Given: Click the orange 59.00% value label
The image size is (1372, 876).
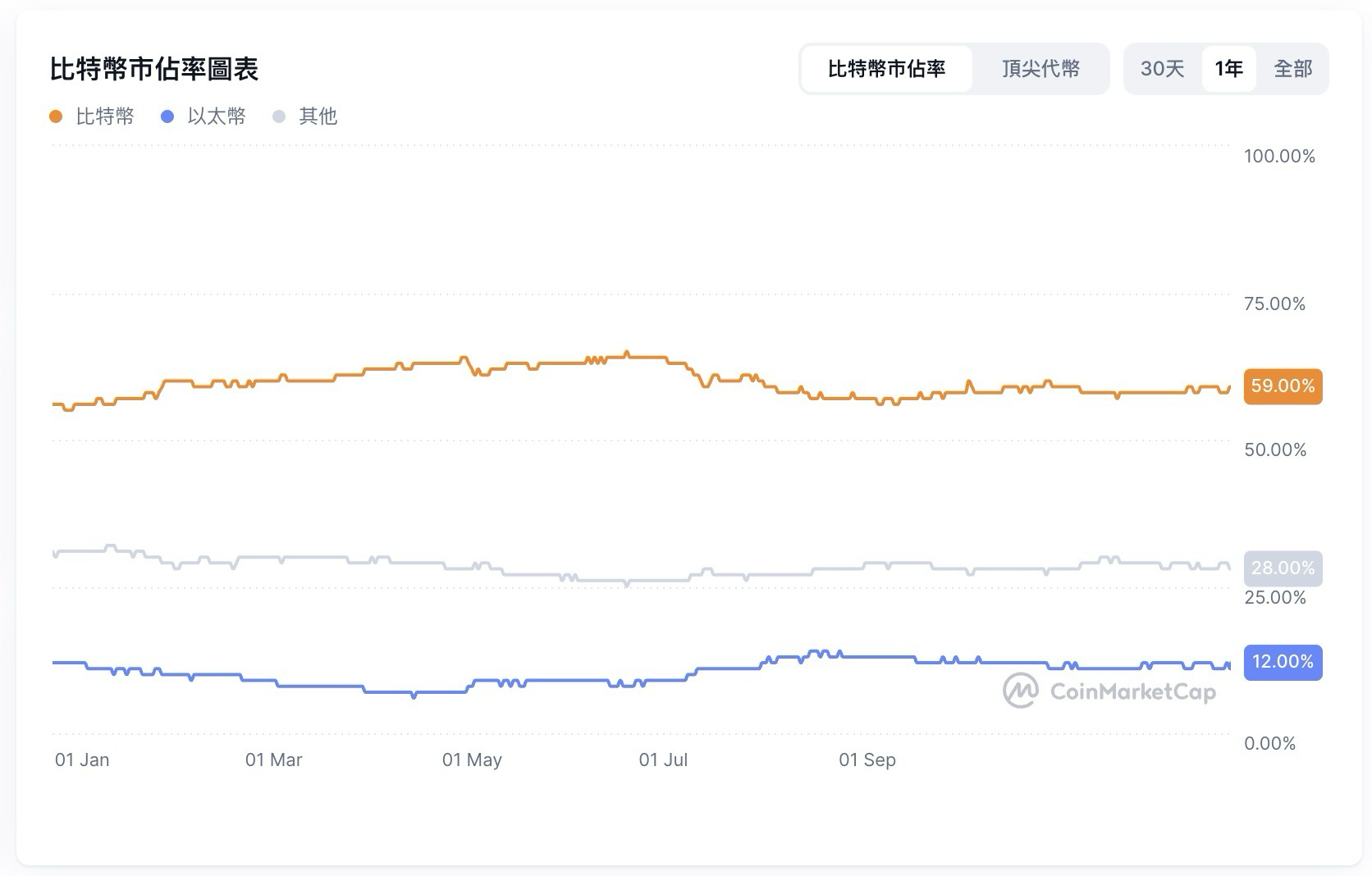Looking at the screenshot, I should point(1283,386).
